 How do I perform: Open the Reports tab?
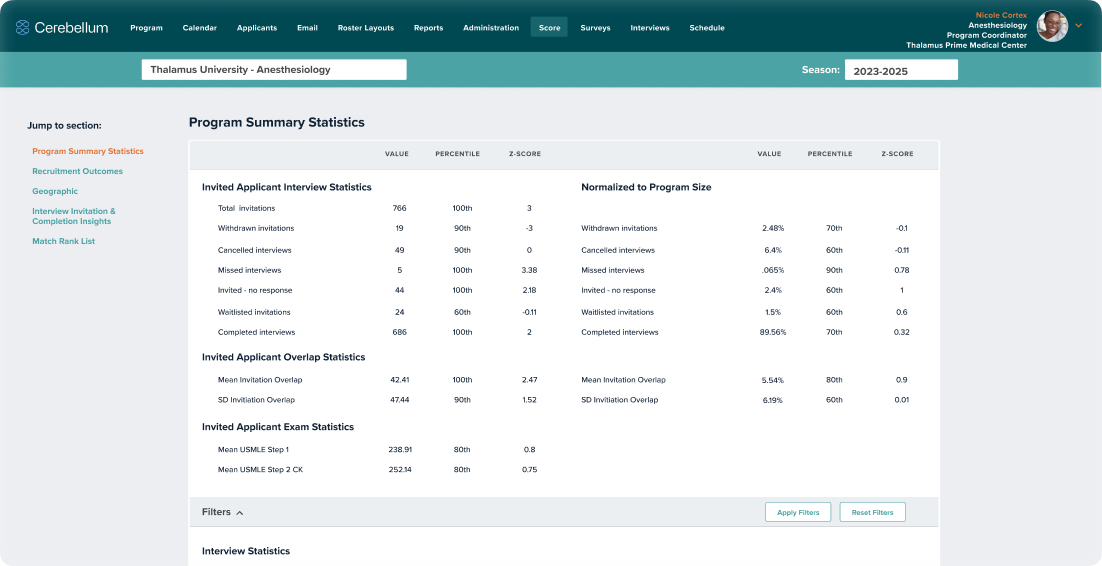click(x=428, y=28)
